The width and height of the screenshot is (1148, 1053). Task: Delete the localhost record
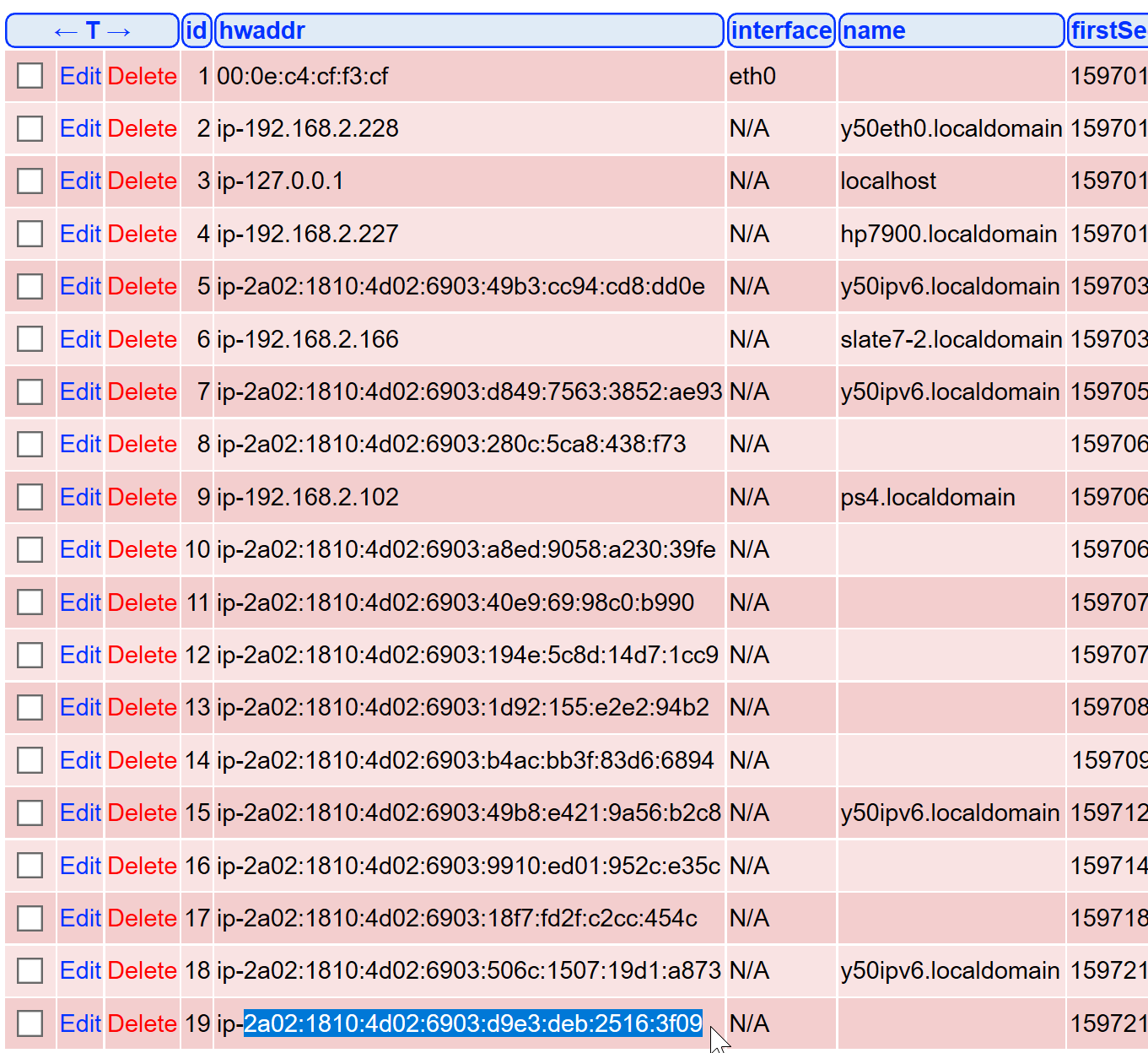[x=142, y=181]
